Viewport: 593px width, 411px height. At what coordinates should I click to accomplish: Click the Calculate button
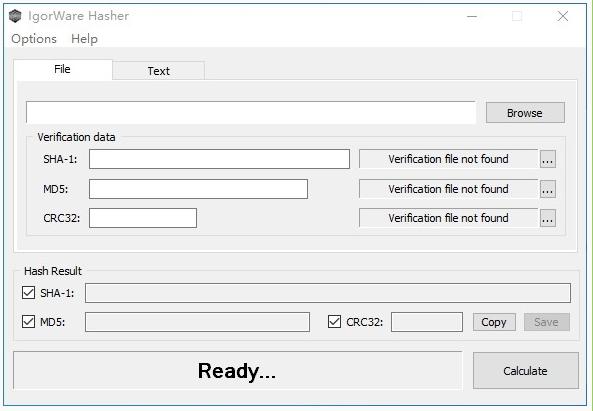[x=526, y=371]
